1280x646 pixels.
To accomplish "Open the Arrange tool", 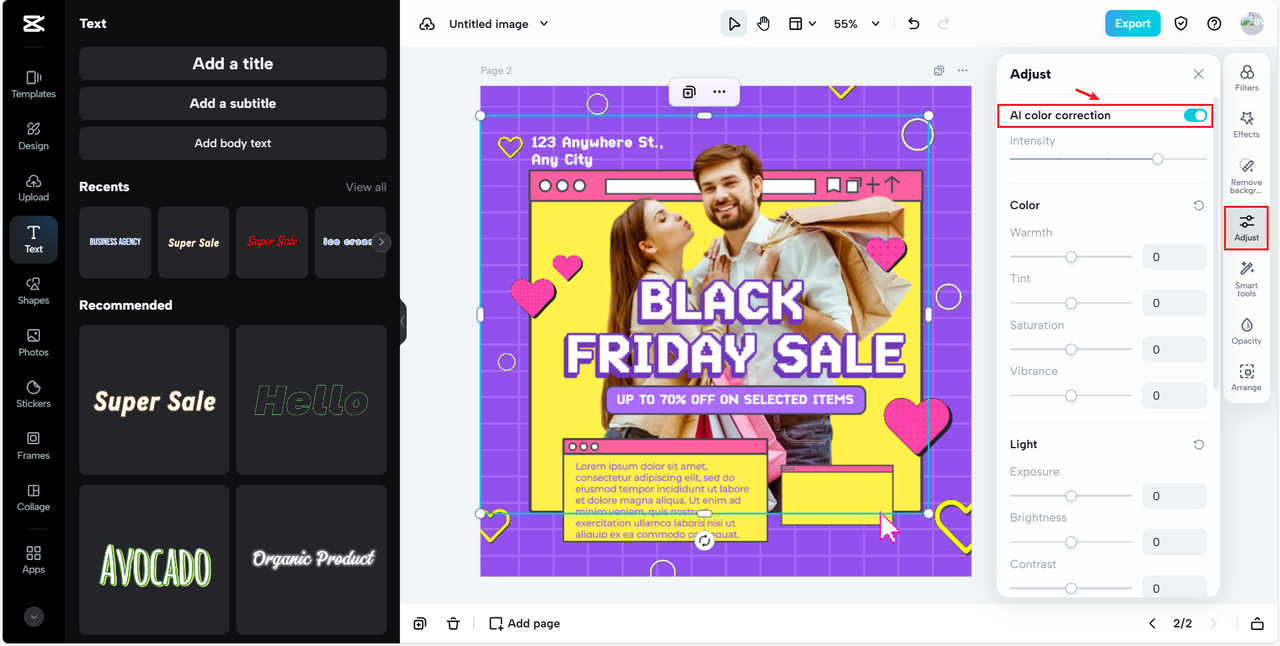I will (x=1247, y=378).
